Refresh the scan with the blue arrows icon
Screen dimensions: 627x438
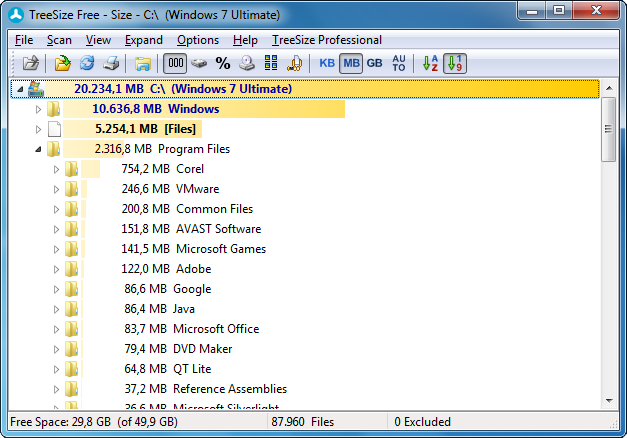[x=87, y=63]
